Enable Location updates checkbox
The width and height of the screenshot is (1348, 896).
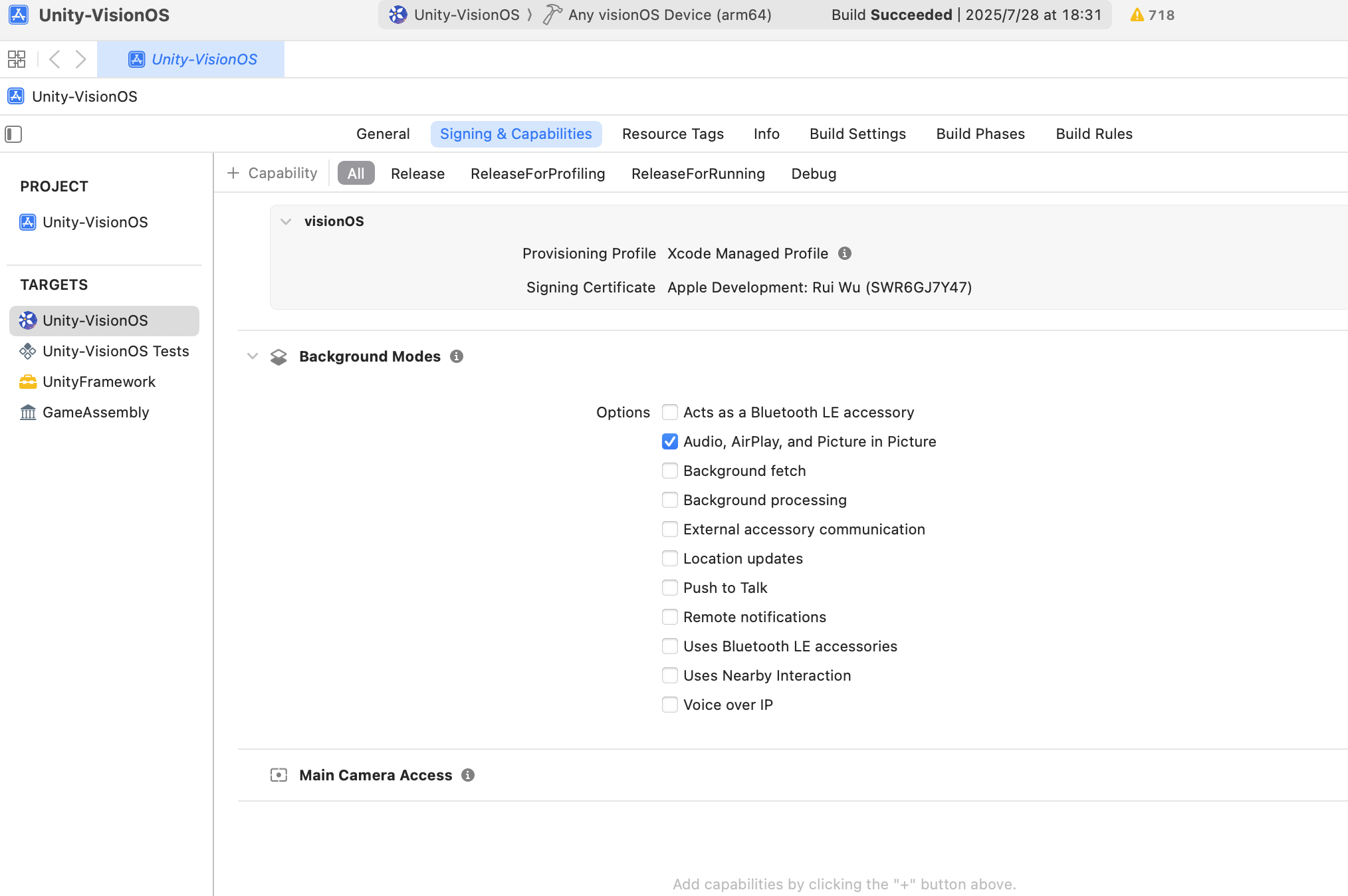click(670, 558)
